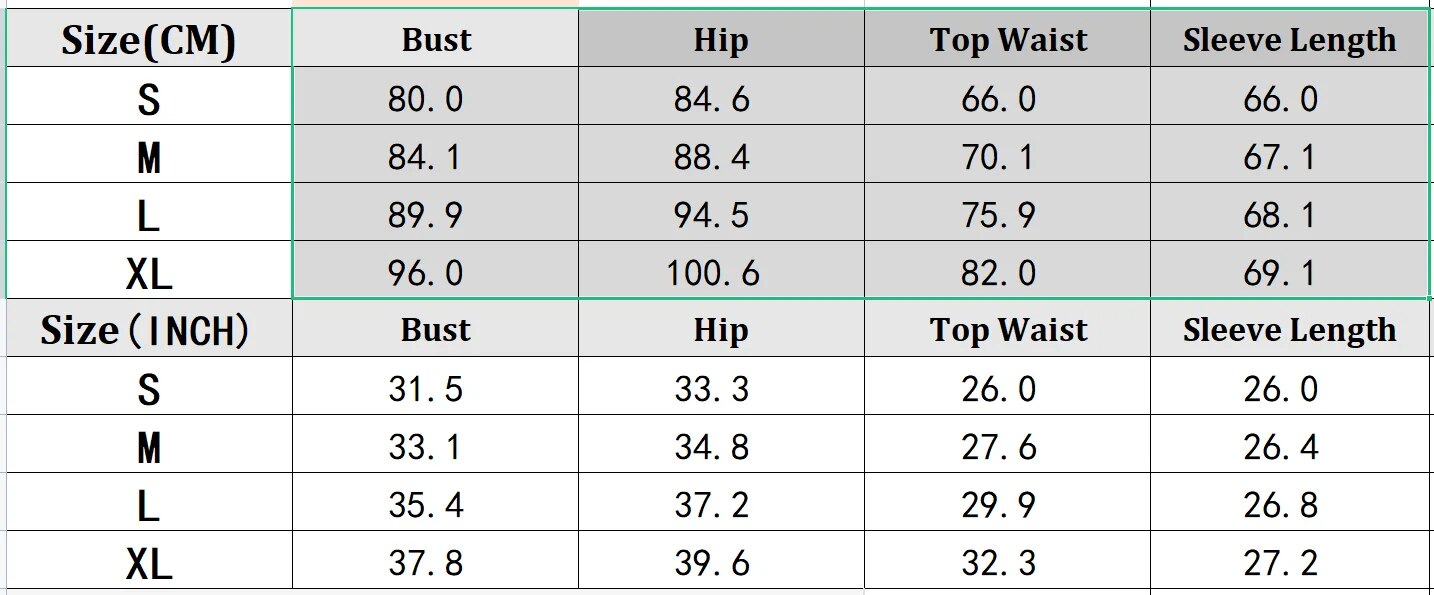Click the Sleeve Length header in the CM table

tap(1289, 40)
